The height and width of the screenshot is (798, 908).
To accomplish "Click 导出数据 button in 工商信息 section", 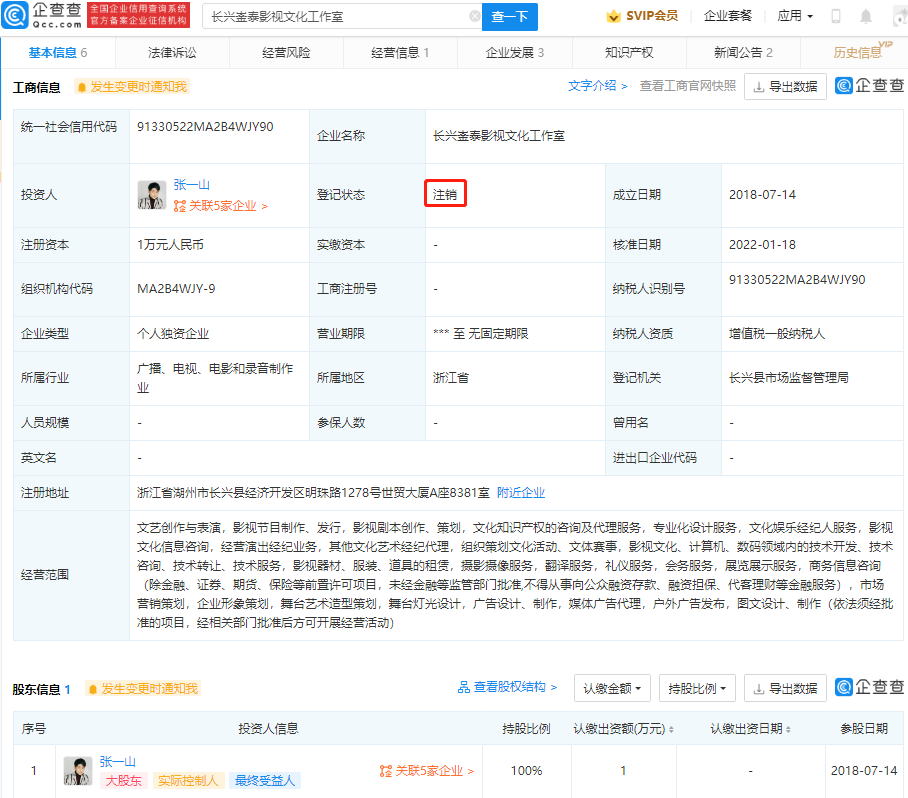I will click(785, 87).
